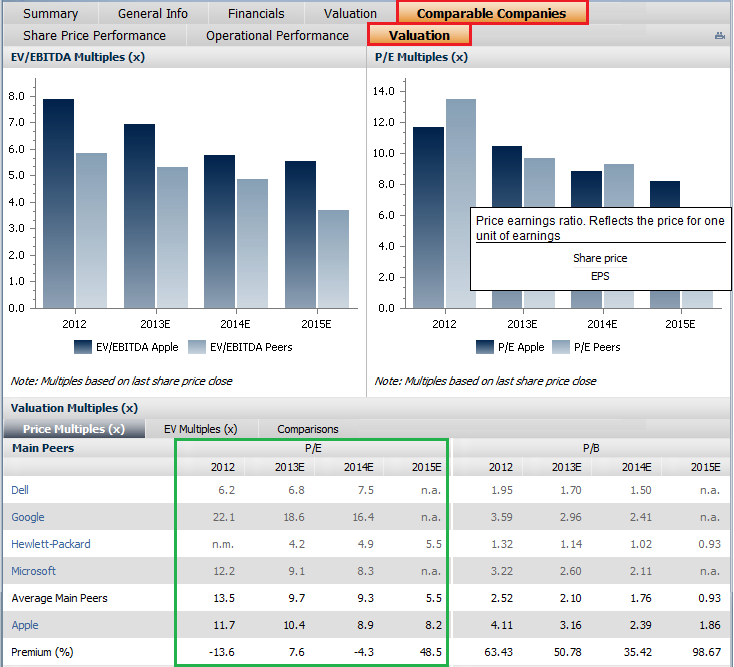The height and width of the screenshot is (667, 734).
Task: Open the Google peer link
Action: pos(28,517)
